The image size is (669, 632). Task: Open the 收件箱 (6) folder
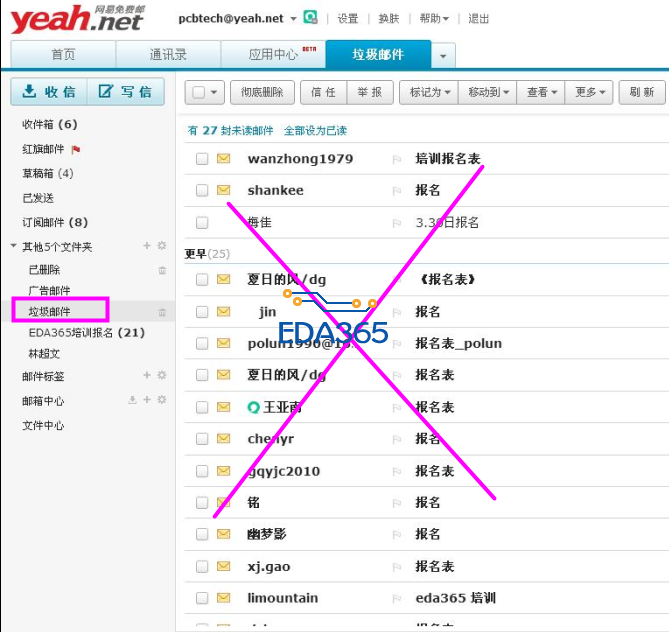50,125
